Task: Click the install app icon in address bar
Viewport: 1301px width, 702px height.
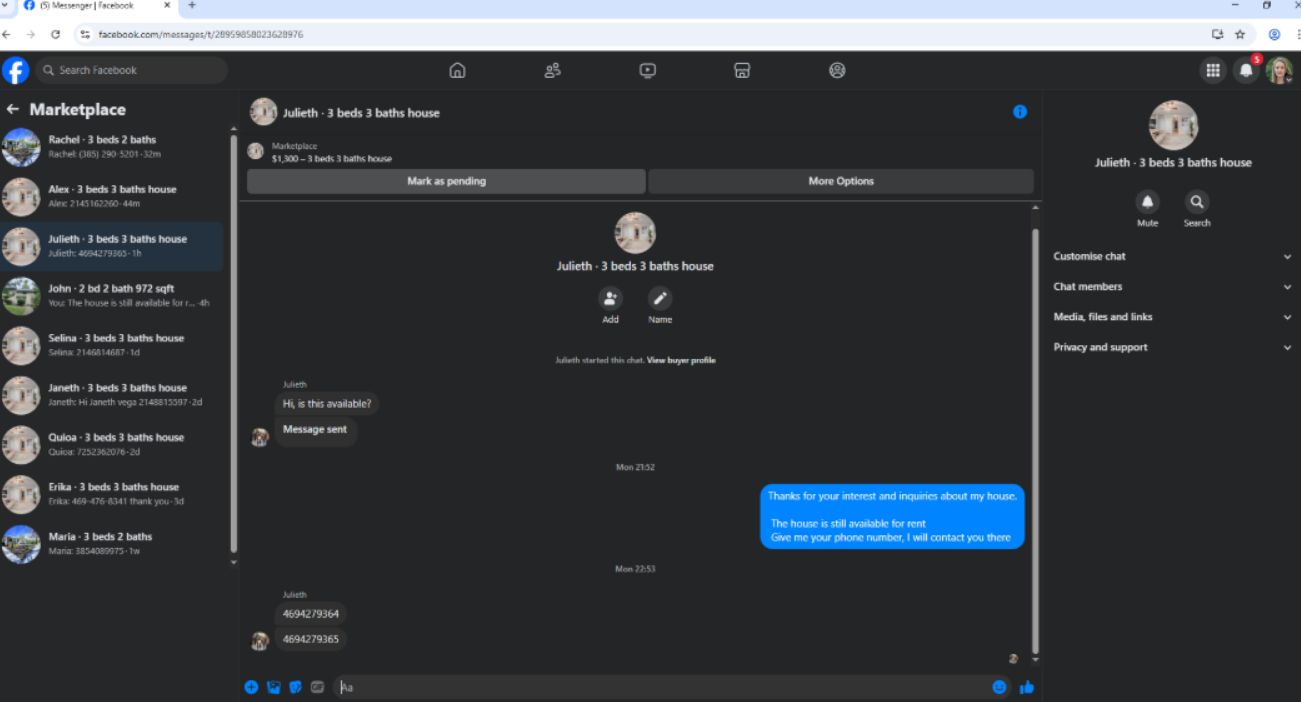Action: [1217, 34]
